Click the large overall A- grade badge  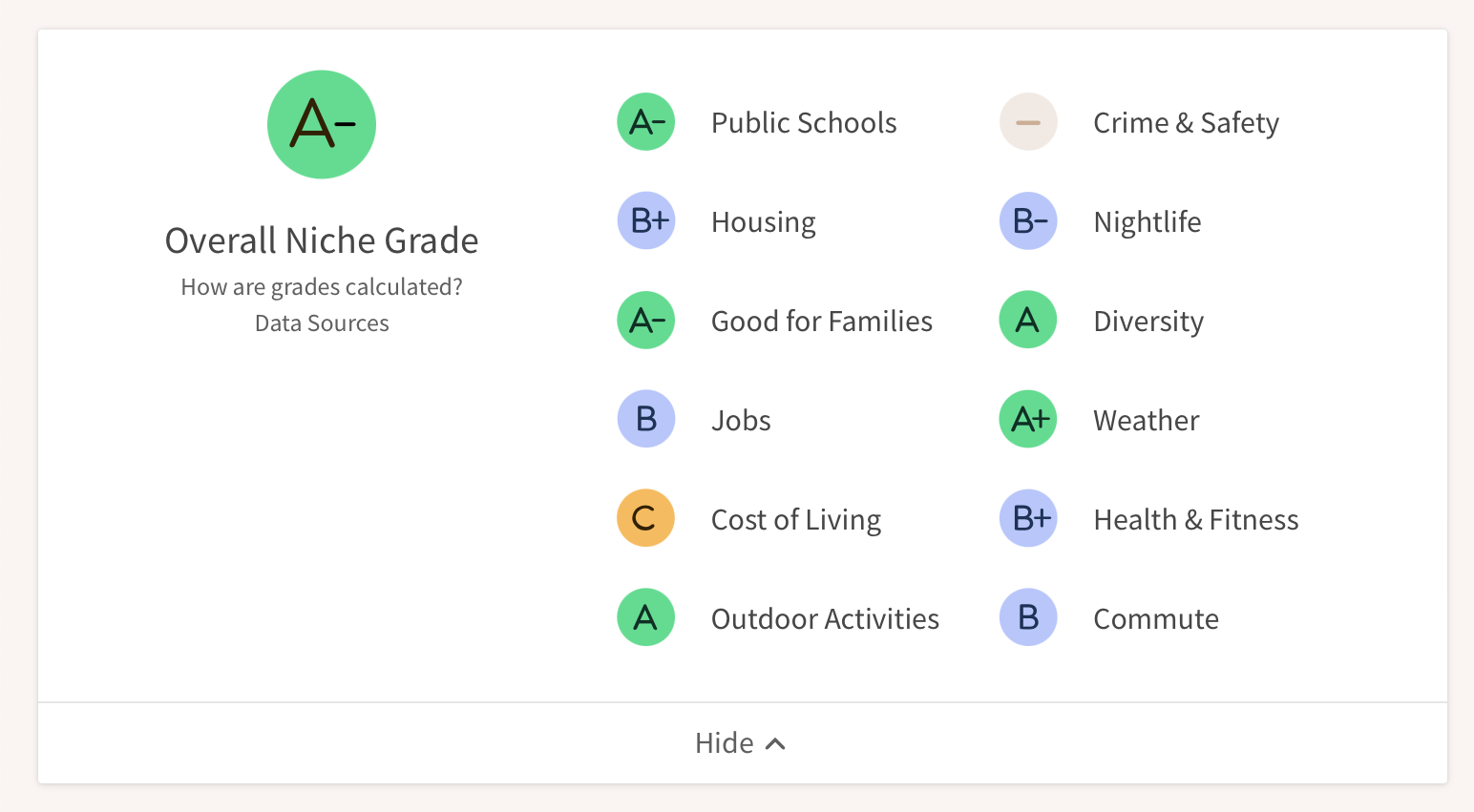(322, 124)
